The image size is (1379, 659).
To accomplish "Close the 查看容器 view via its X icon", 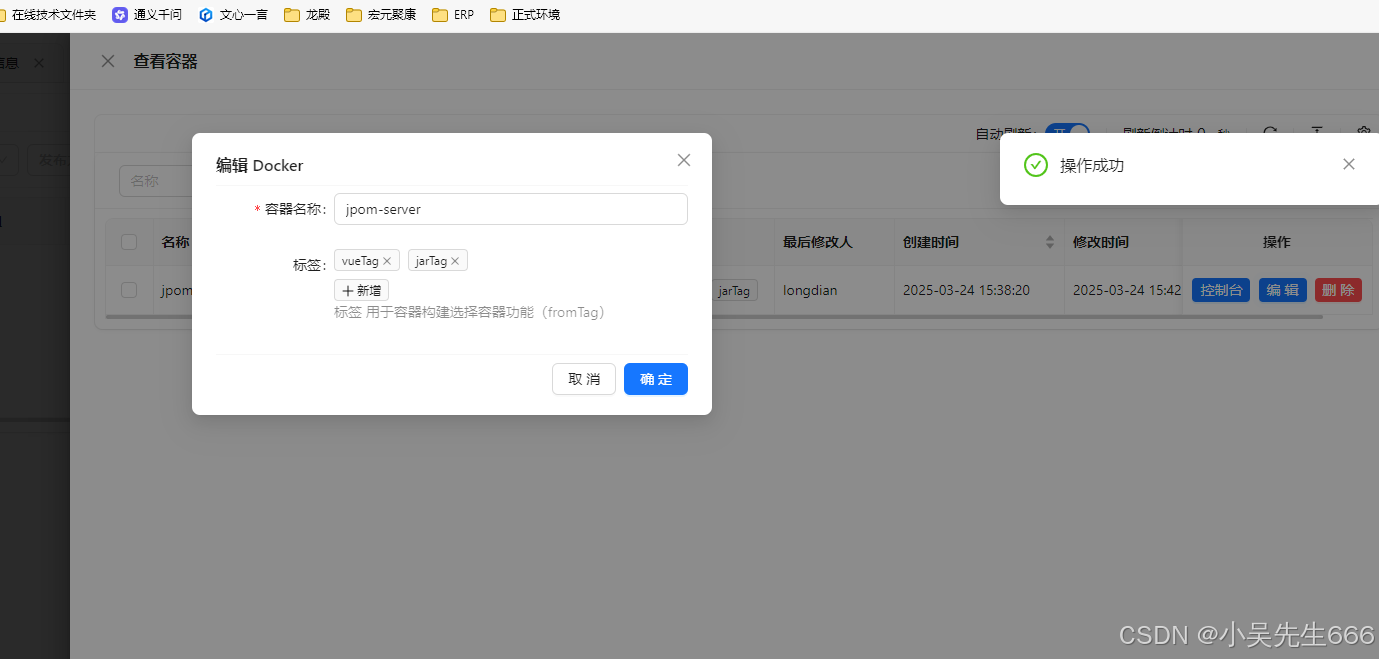I will click(108, 61).
